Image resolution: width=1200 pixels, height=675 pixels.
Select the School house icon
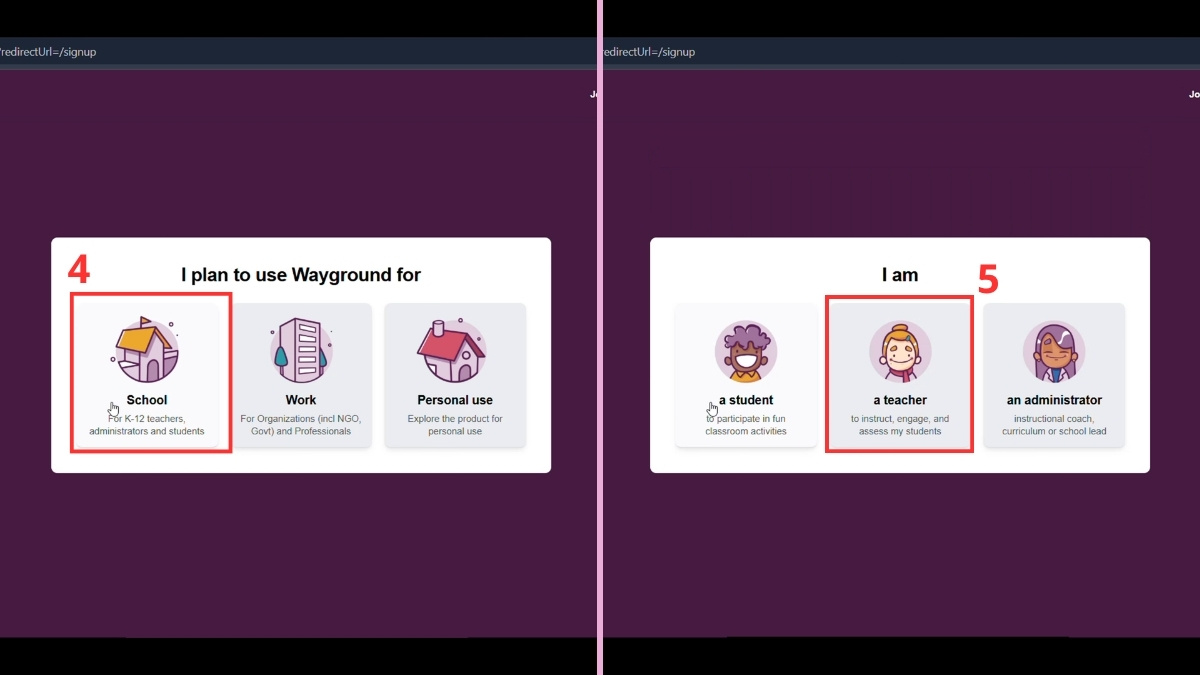tap(147, 350)
